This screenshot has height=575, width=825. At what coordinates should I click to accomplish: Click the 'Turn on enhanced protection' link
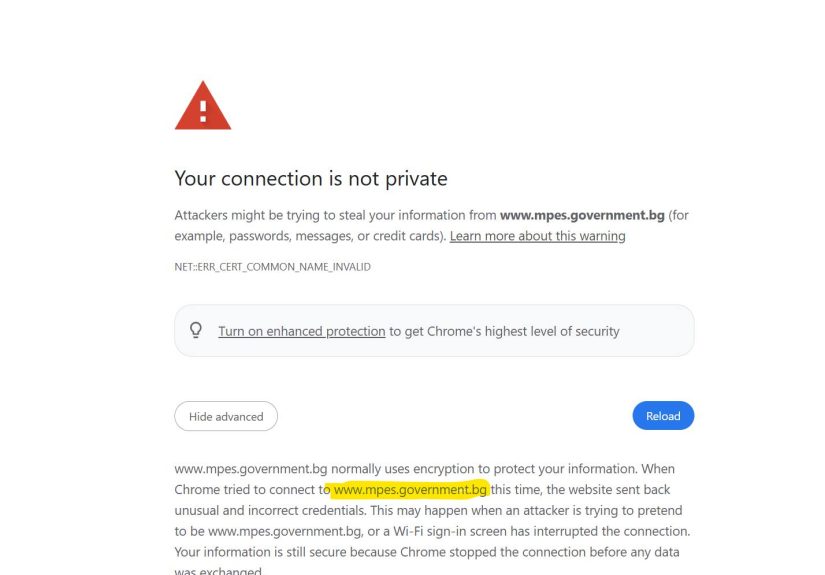(x=301, y=331)
